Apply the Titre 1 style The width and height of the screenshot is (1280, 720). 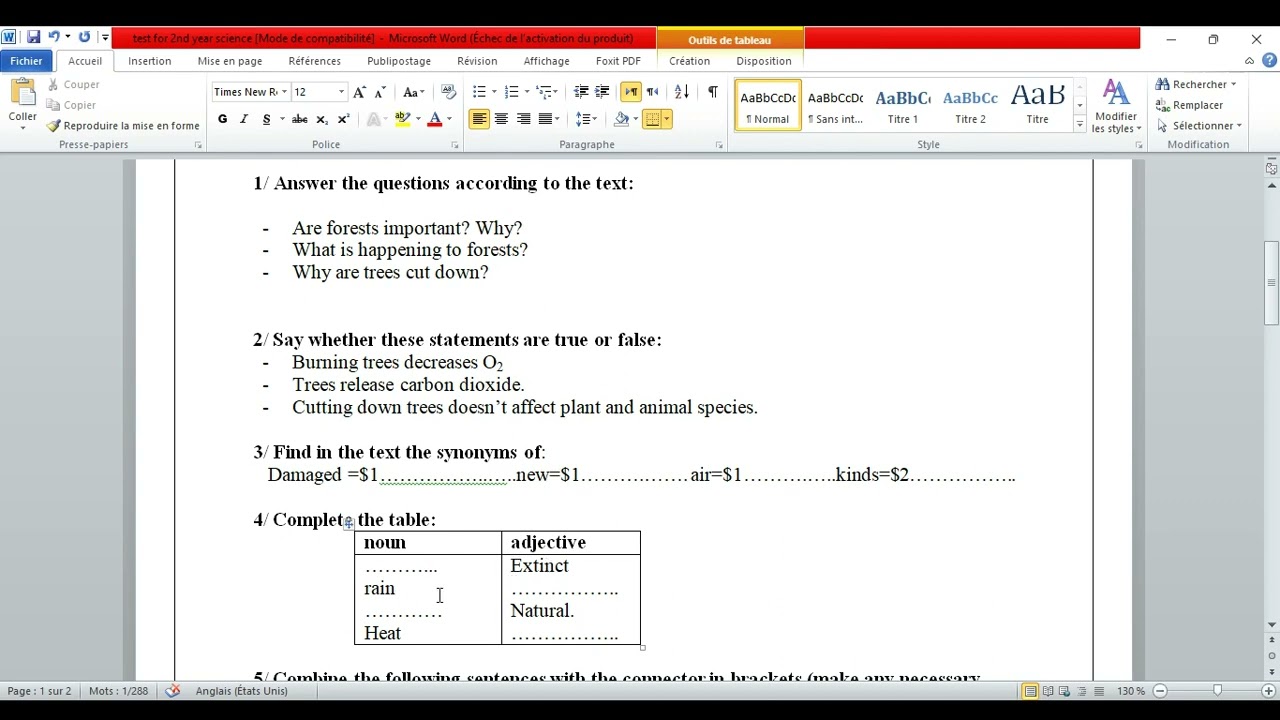pos(903,105)
